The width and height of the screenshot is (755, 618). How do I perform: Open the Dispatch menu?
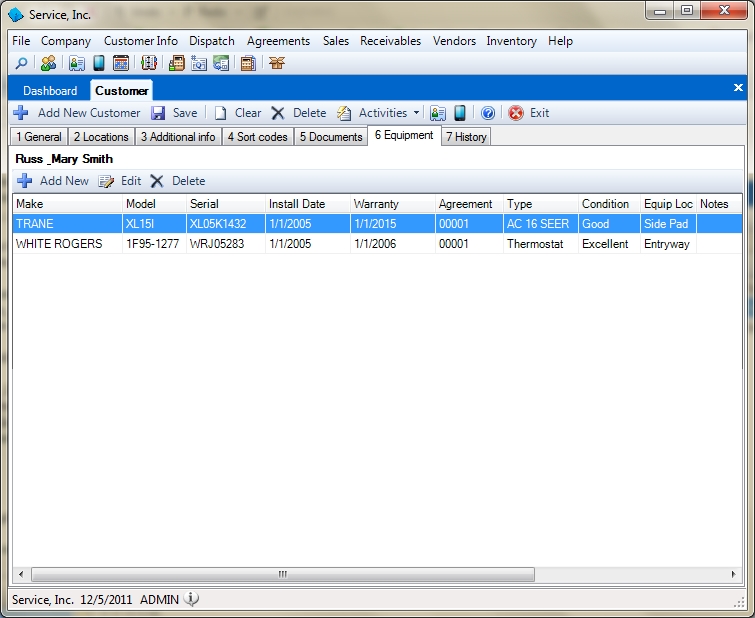click(x=212, y=41)
